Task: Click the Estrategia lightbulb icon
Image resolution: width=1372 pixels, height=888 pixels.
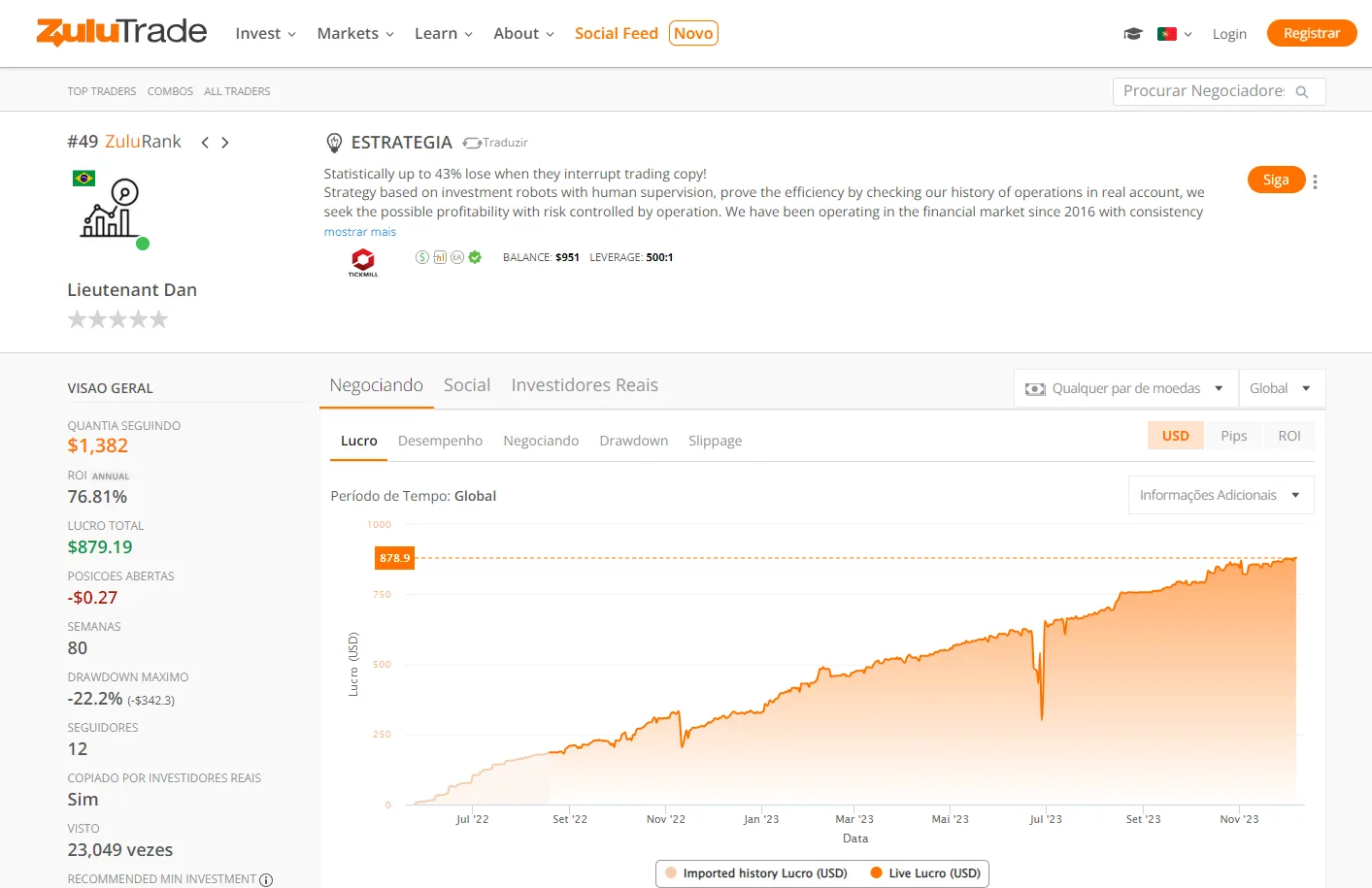Action: pyautogui.click(x=334, y=143)
